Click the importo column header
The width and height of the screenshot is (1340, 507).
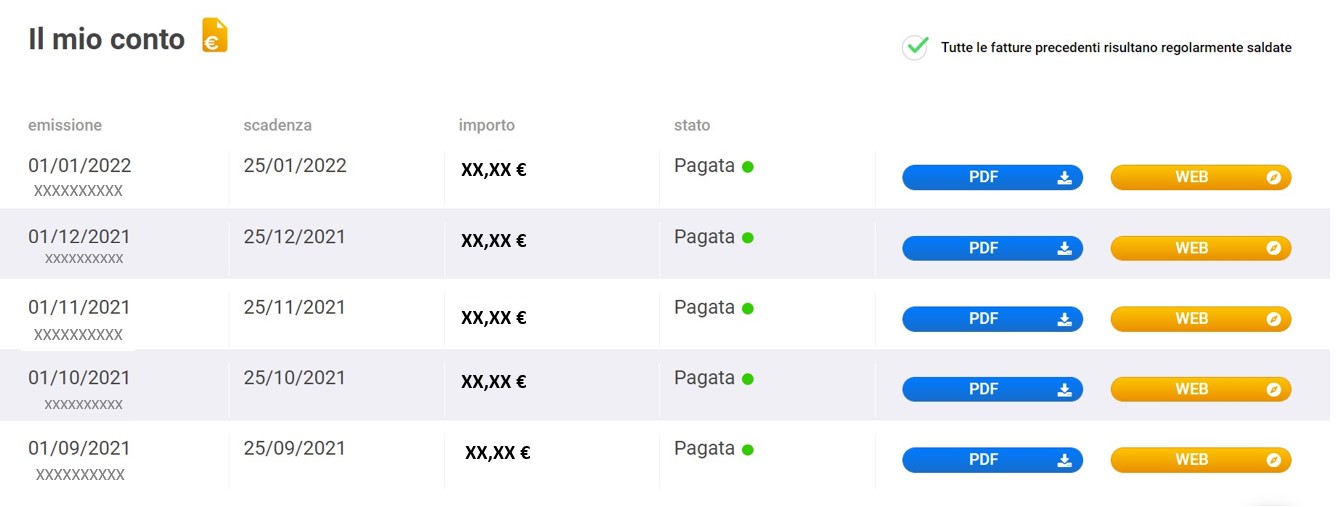[x=487, y=125]
